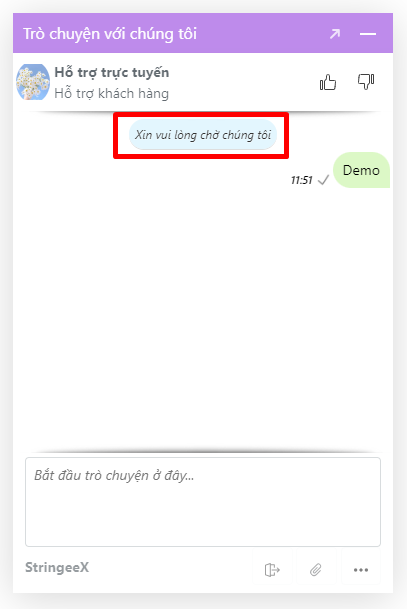Screen dimensions: 407x609
Task: Select the Xin vui lòng chờ chúng tôi notice
Action: [203, 135]
